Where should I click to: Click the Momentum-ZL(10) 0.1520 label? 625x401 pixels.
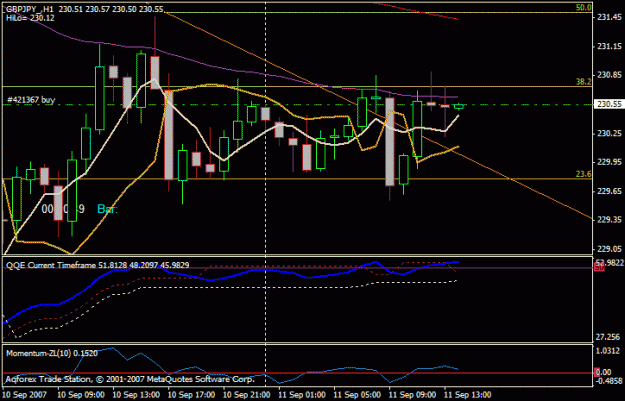pyautogui.click(x=52, y=353)
